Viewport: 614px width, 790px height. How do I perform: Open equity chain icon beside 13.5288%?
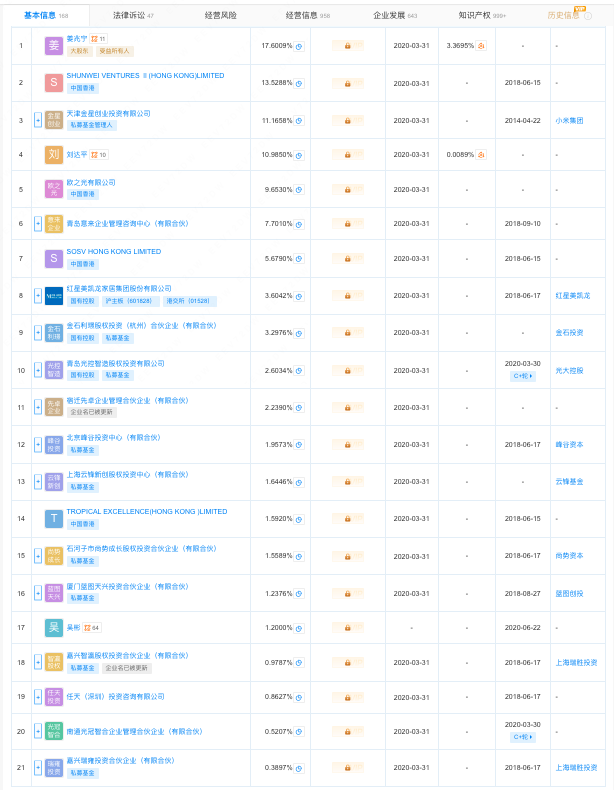click(x=299, y=84)
